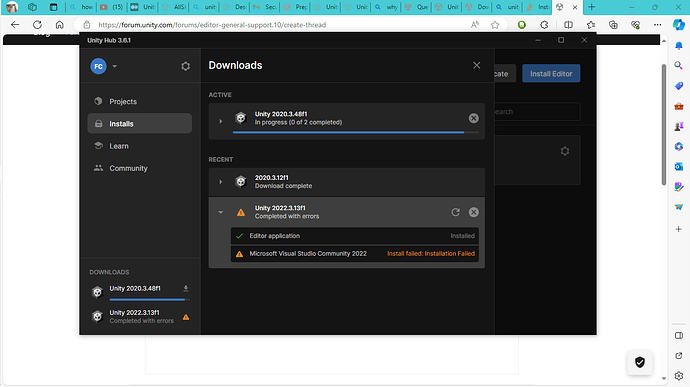Screen dimensions: 690x387
Task: Select the Microsoft Visual Studio Community 2022 row
Action: pyautogui.click(x=355, y=254)
